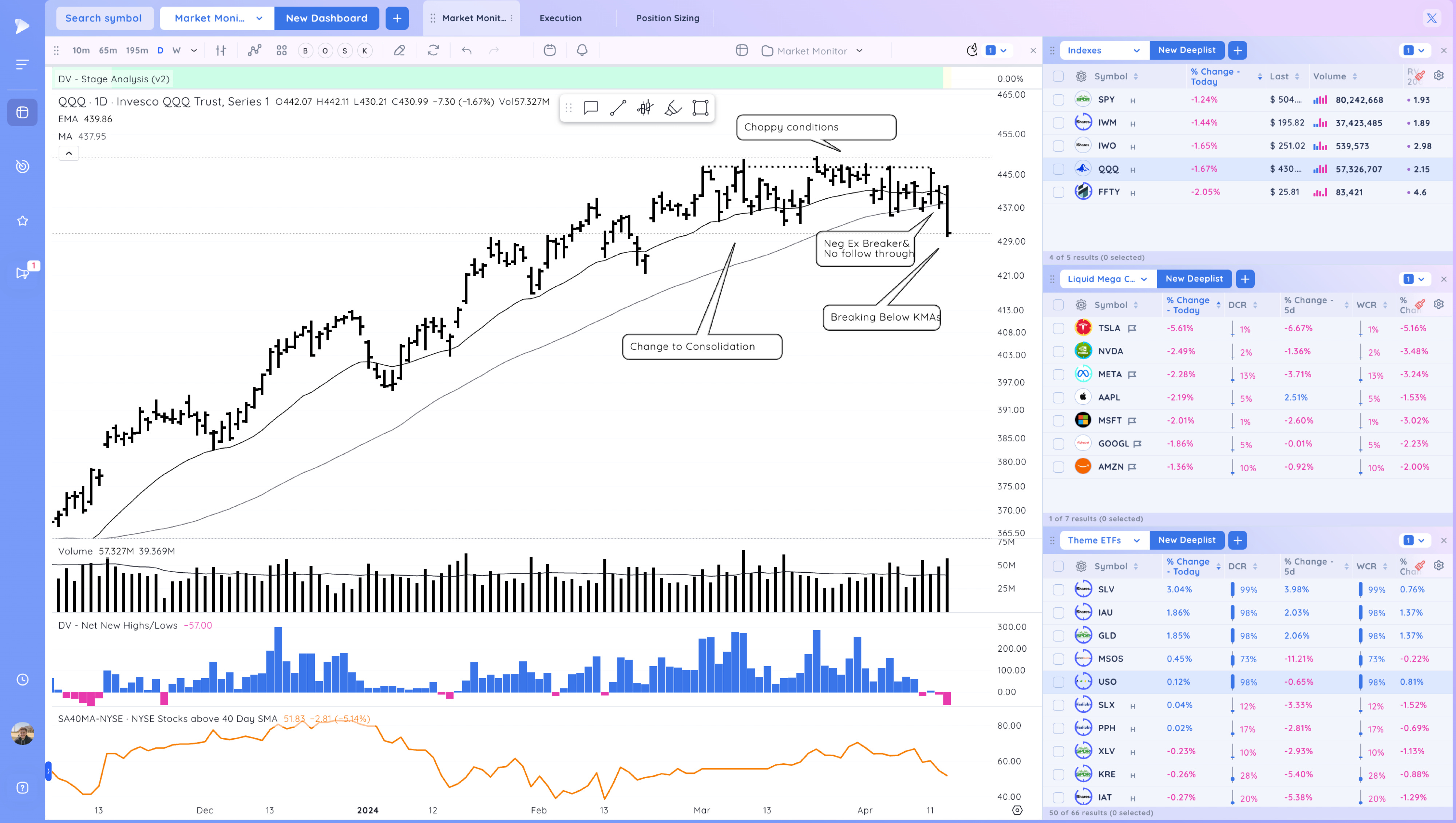
Task: Open chart settings gear near time axis
Action: point(1017,810)
